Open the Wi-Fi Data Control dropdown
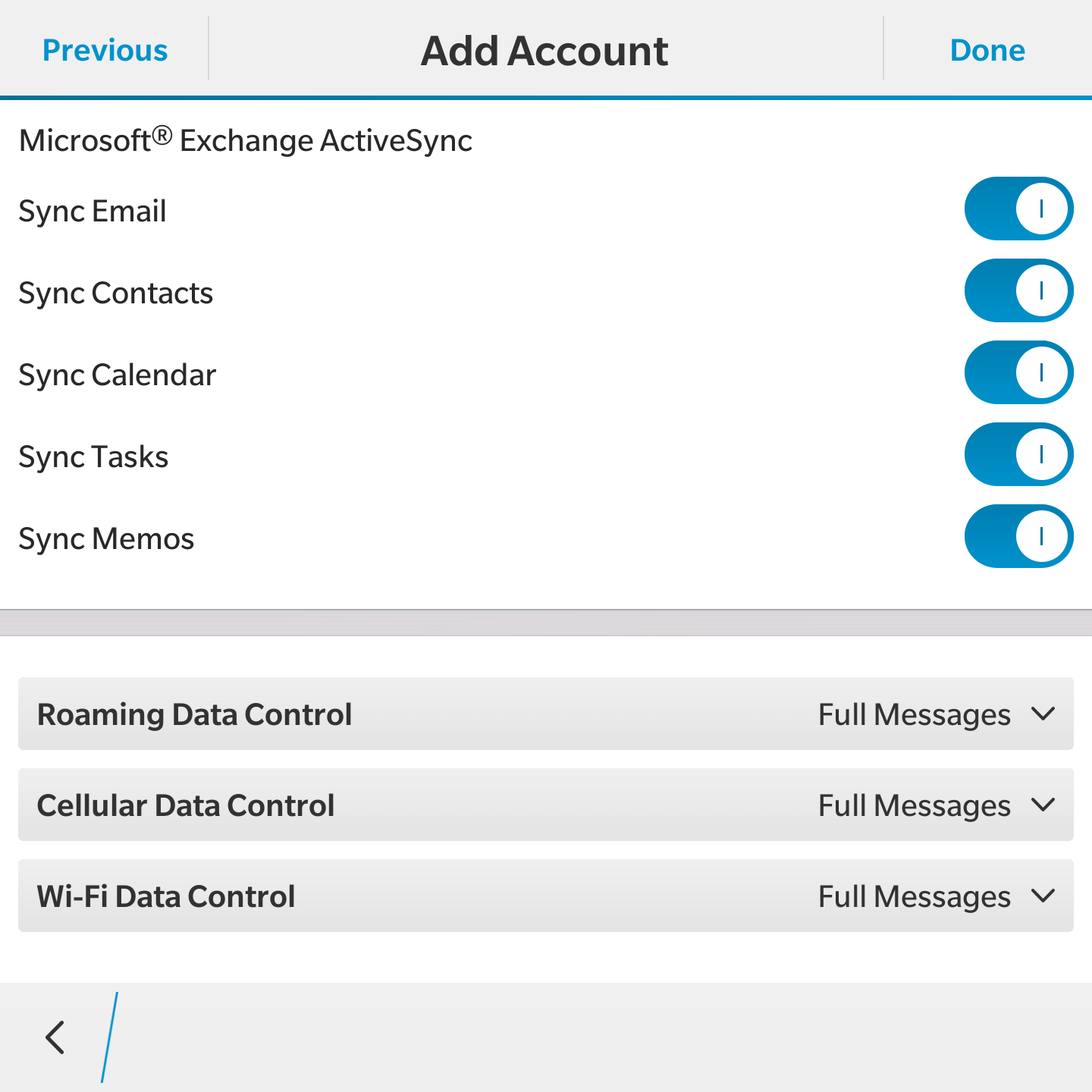The height and width of the screenshot is (1092, 1092). tap(546, 896)
